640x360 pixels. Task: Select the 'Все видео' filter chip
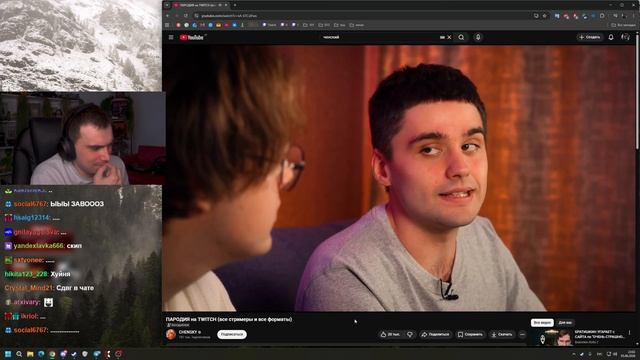(x=542, y=322)
